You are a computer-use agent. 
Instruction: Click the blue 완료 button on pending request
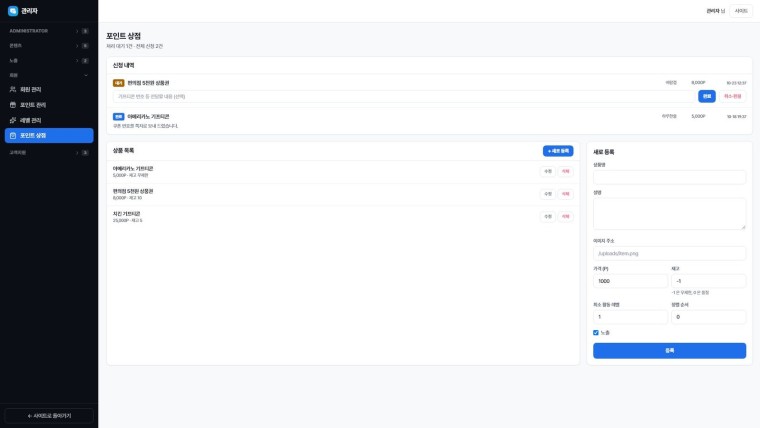click(707, 96)
